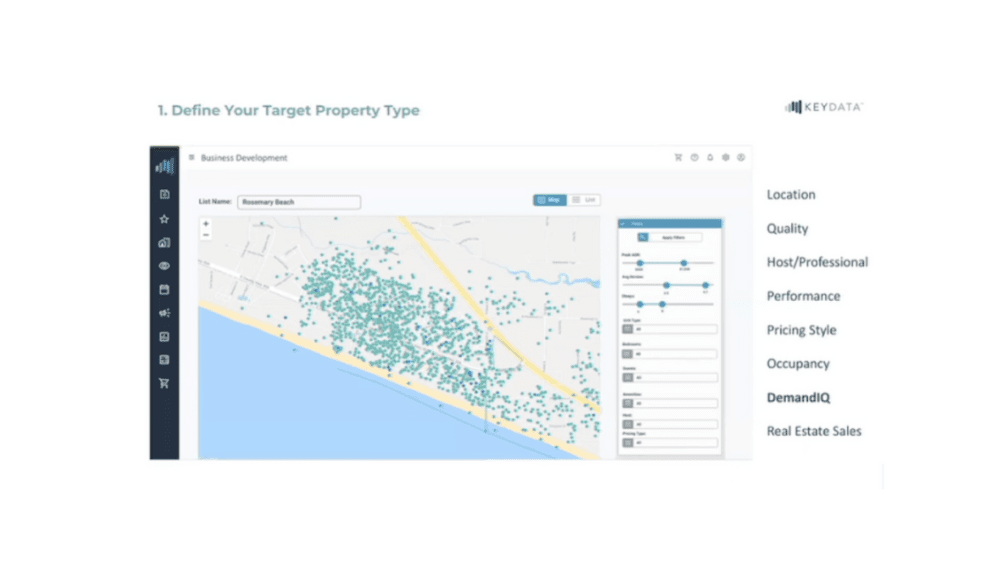Image resolution: width=1000 pixels, height=563 pixels.
Task: Open the settings gear icon in header
Action: click(x=725, y=157)
